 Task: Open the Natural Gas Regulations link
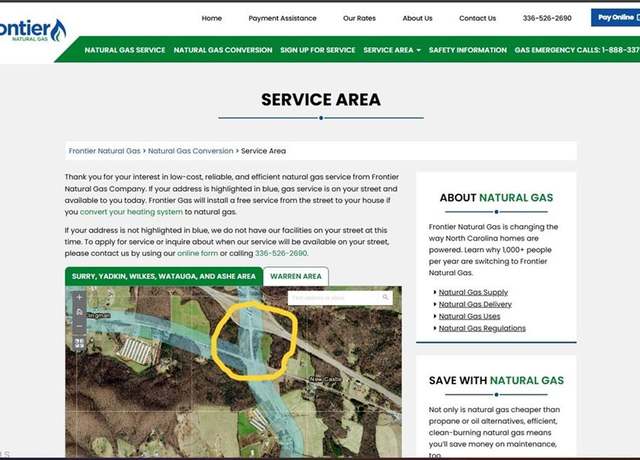point(482,328)
